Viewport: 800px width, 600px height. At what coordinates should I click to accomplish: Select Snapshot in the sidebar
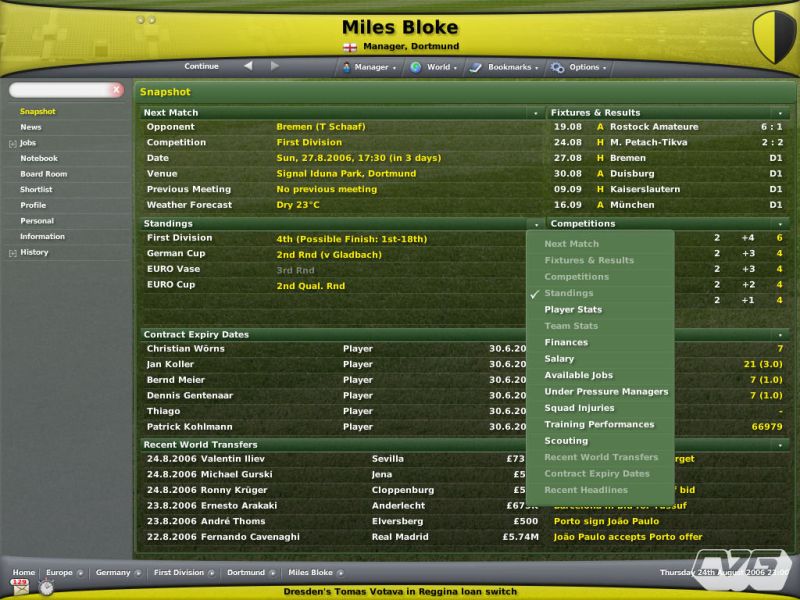tap(38, 112)
